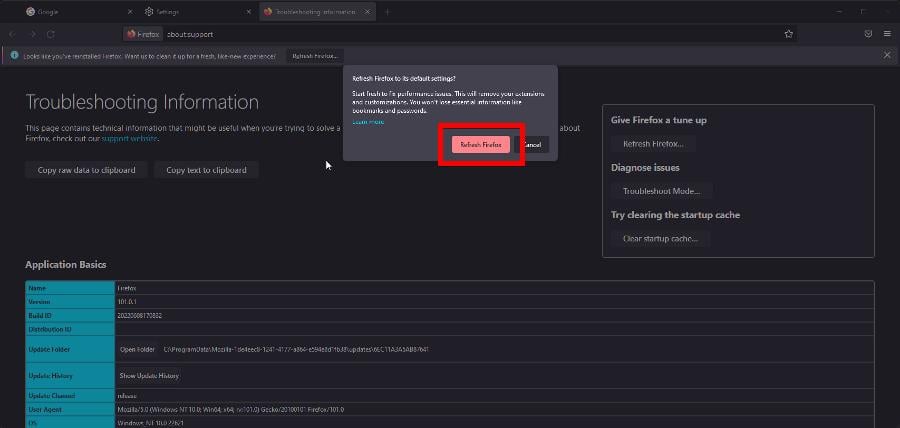Click the User Agent string text
The image size is (900, 428).
point(231,410)
